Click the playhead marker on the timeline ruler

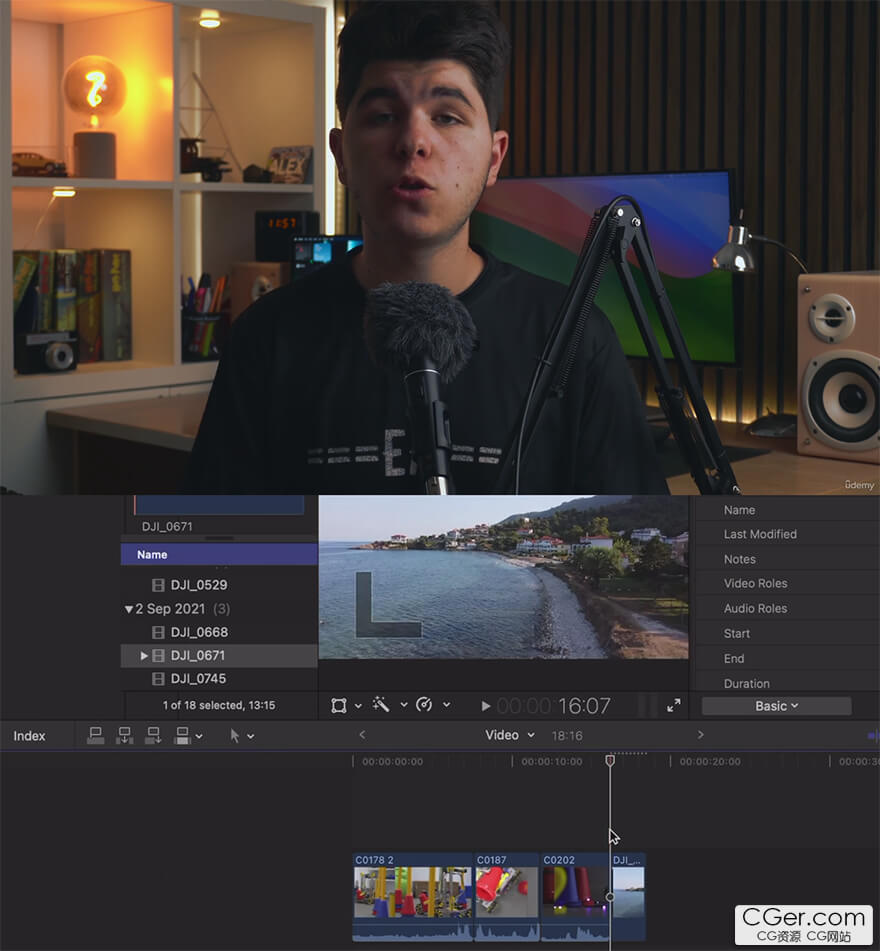(610, 761)
